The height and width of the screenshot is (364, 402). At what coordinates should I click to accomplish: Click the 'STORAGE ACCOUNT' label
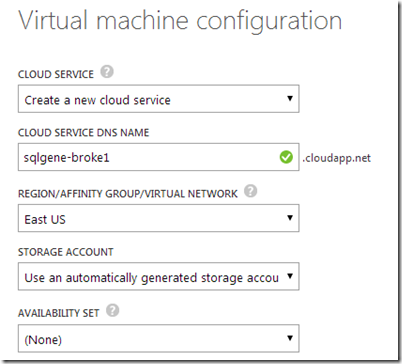66,252
